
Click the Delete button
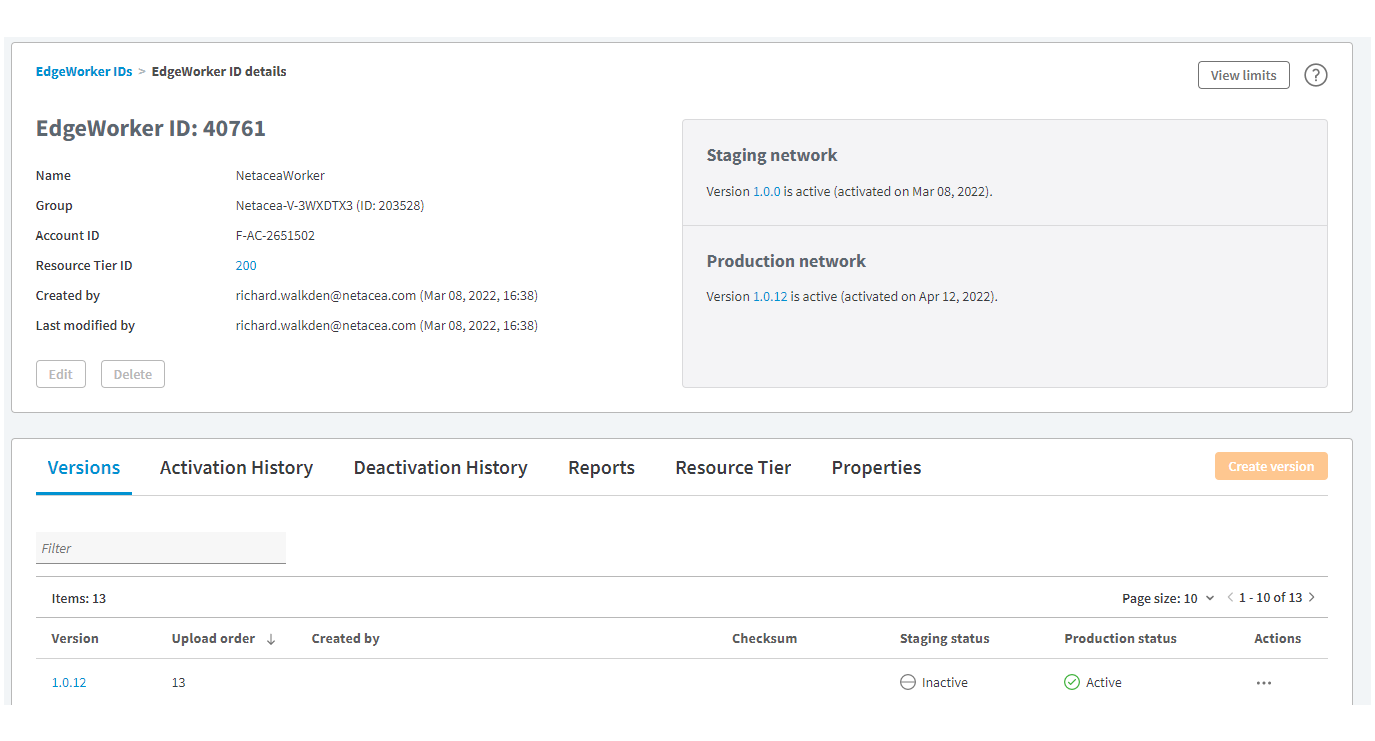click(133, 374)
